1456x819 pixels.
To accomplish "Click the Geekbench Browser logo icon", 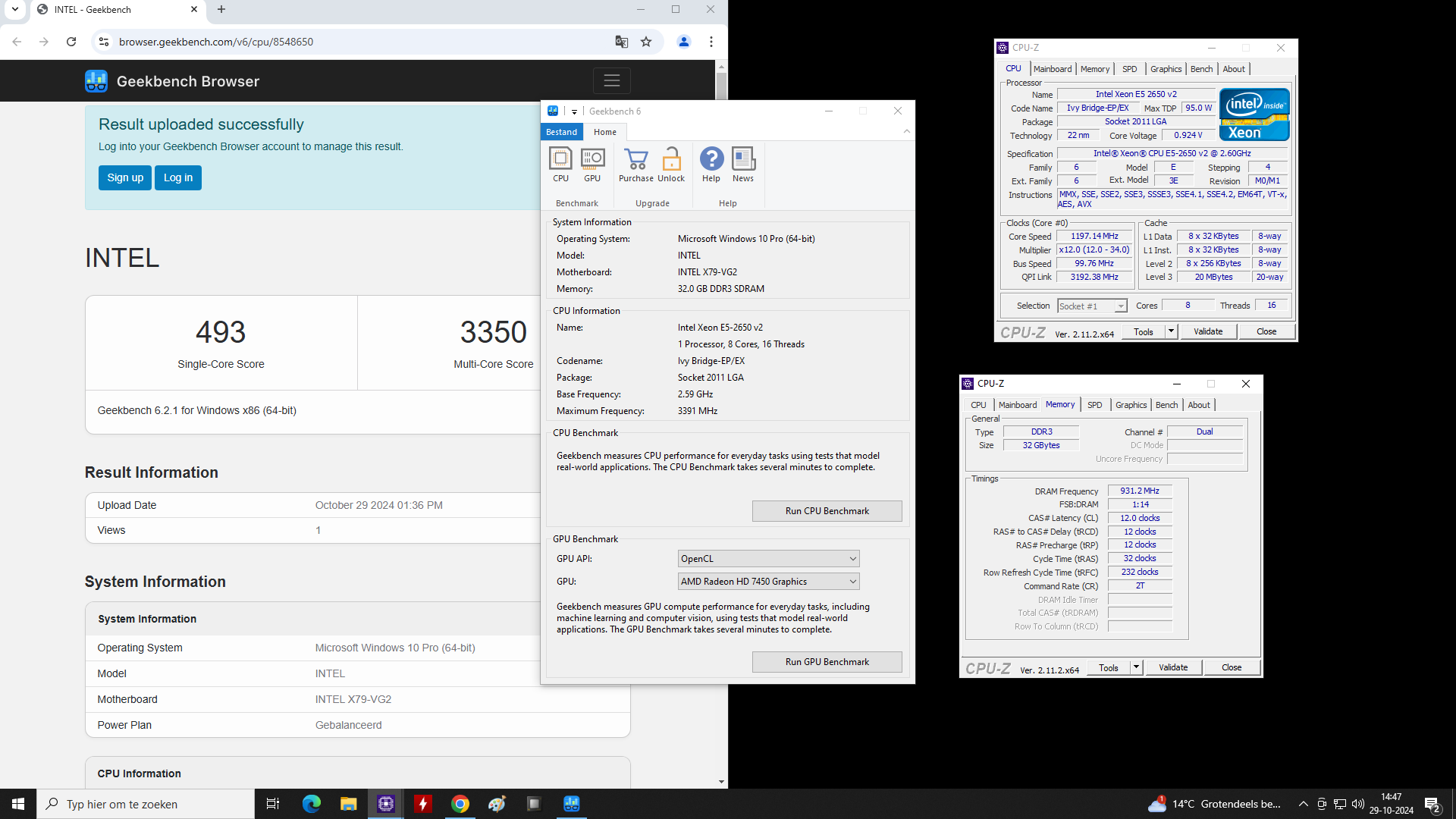I will [96, 81].
